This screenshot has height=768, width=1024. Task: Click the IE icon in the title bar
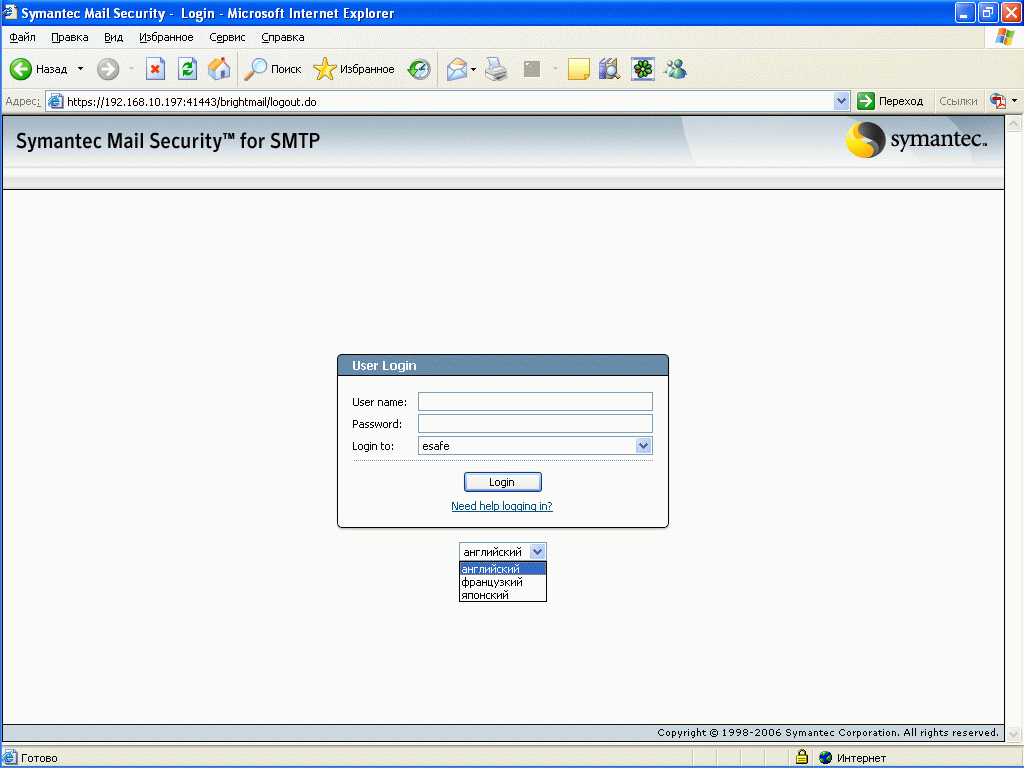(10, 12)
